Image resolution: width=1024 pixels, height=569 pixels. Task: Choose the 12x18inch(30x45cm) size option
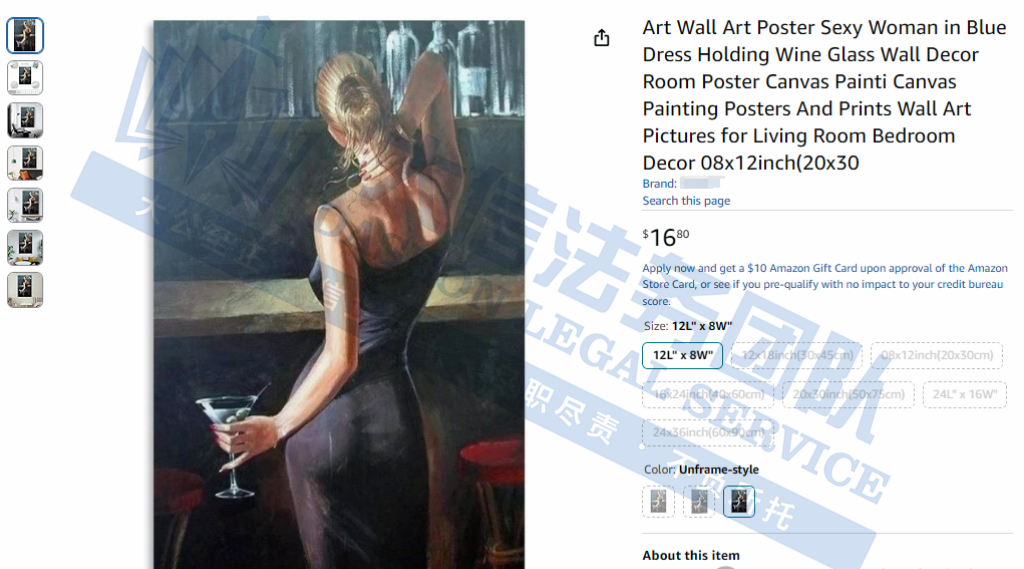click(797, 355)
